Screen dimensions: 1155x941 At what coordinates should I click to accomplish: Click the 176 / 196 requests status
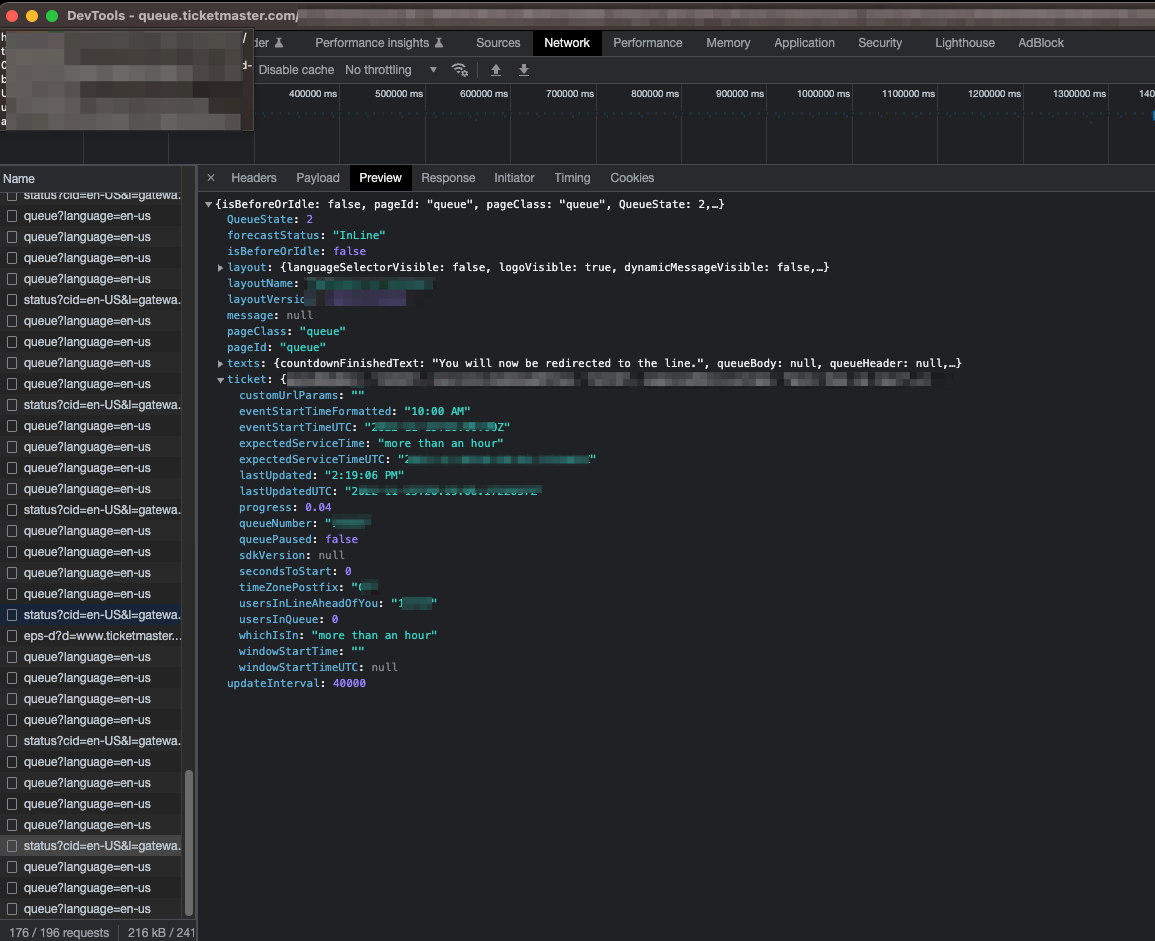[x=59, y=932]
